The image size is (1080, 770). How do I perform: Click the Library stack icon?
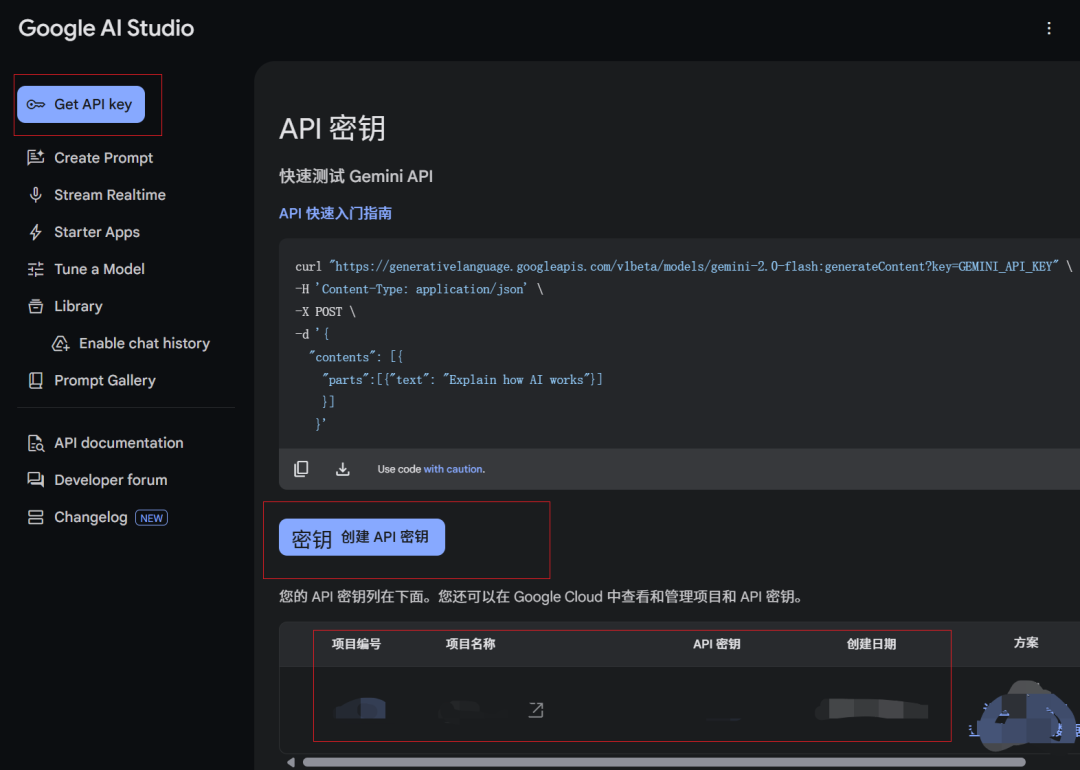[36, 306]
